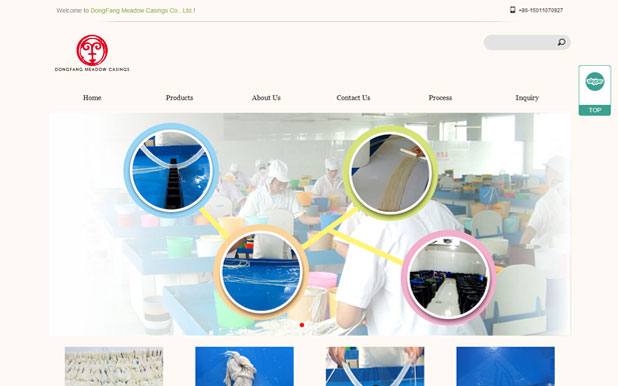This screenshot has width=618, height=386.
Task: Go to the About Us page
Action: [266, 98]
